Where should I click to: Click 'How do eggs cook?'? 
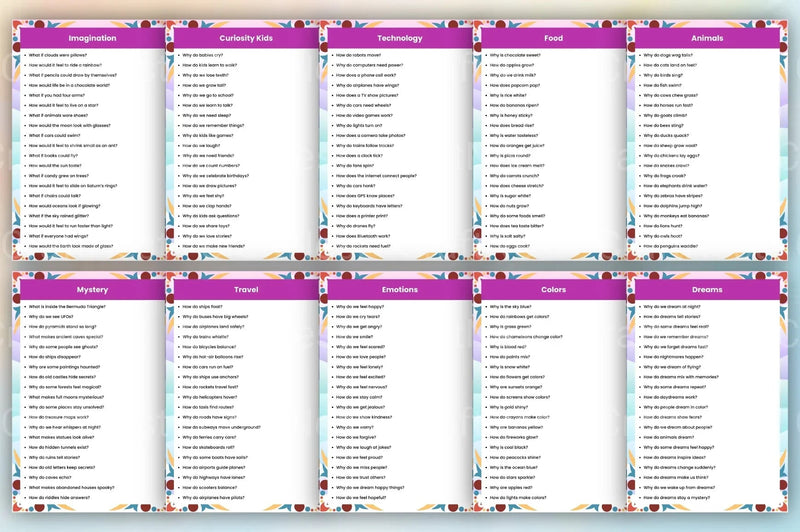[509, 246]
